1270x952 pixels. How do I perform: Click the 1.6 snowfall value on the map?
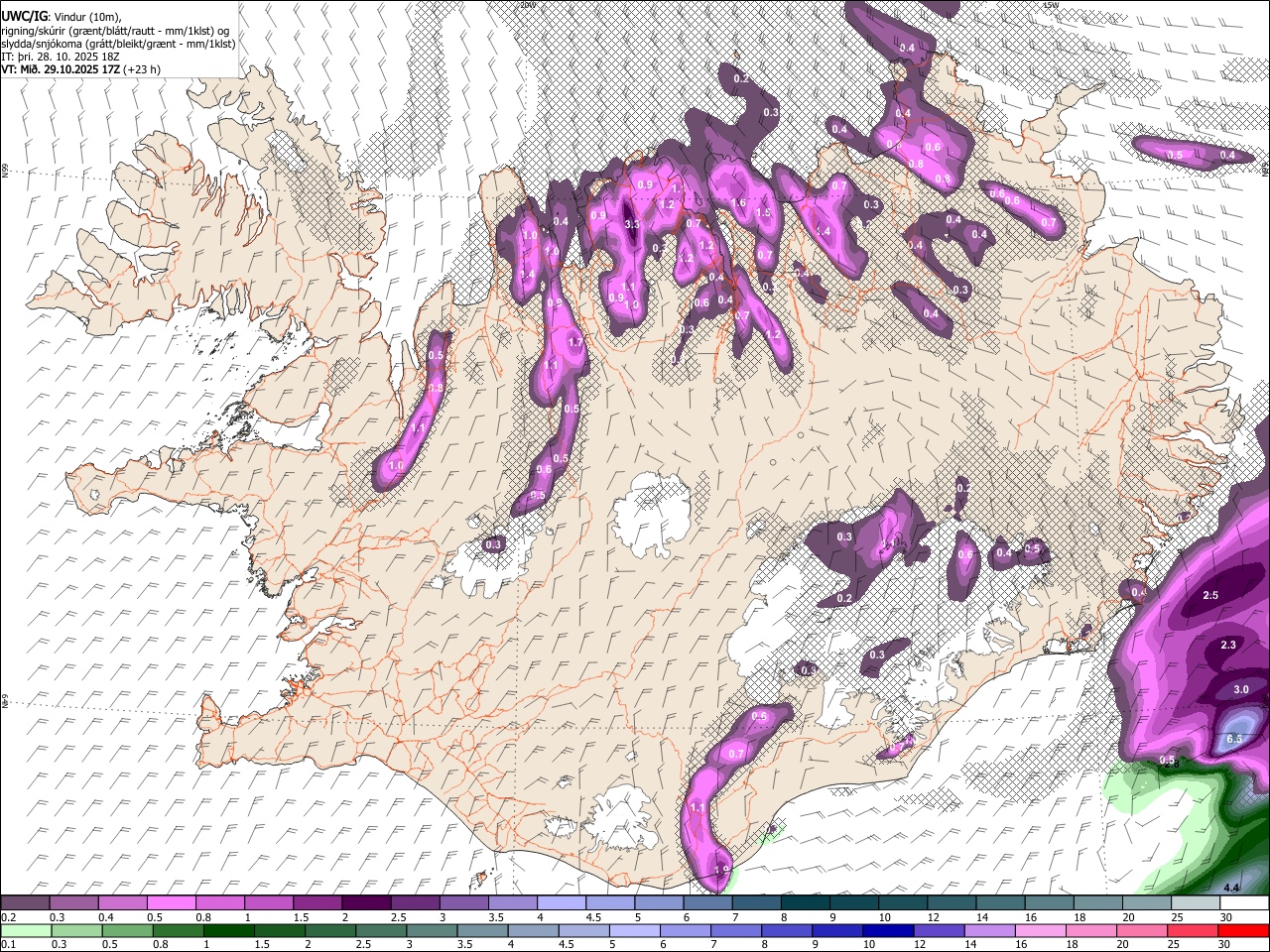coord(737,203)
